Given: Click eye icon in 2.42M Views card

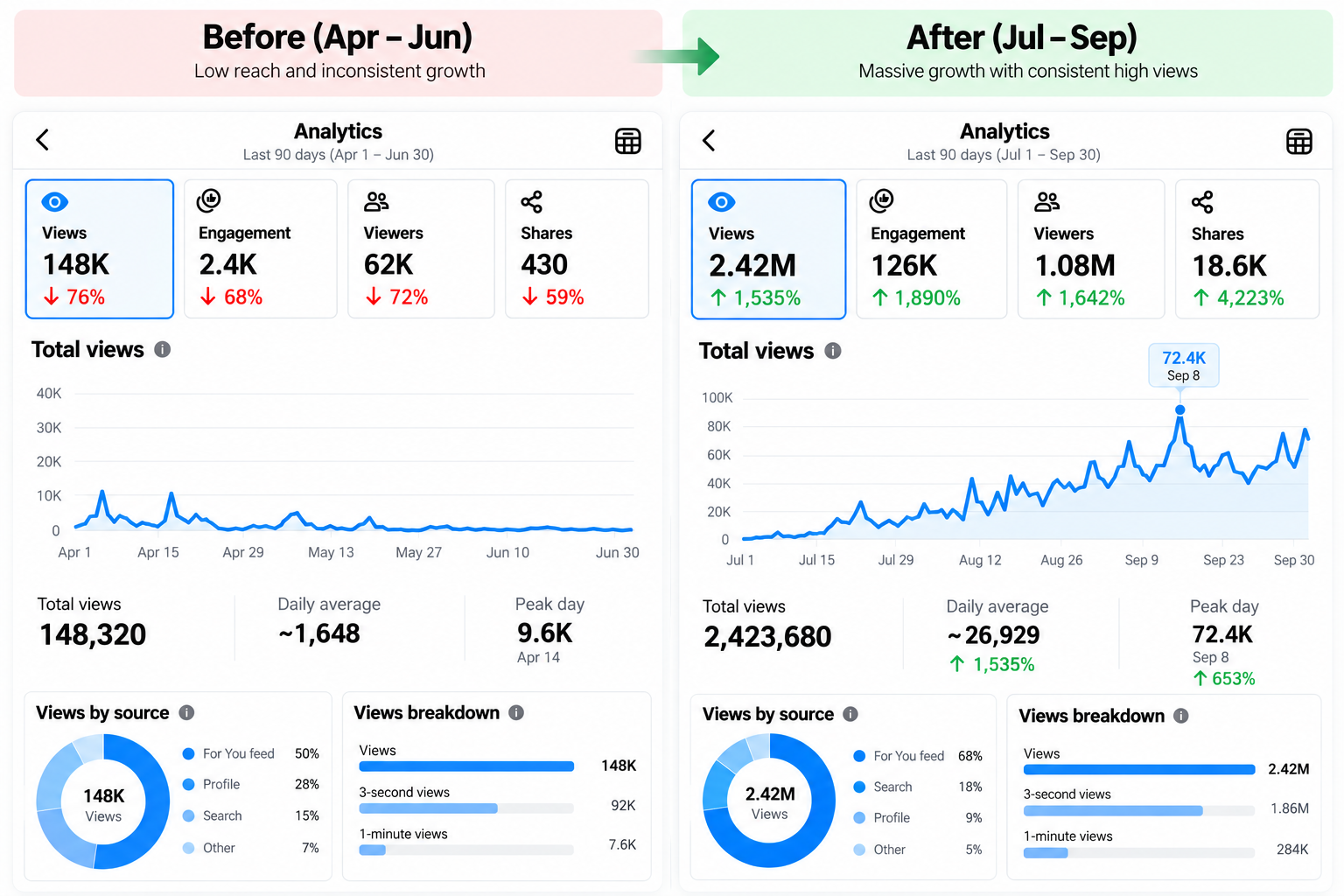Looking at the screenshot, I should tap(722, 202).
